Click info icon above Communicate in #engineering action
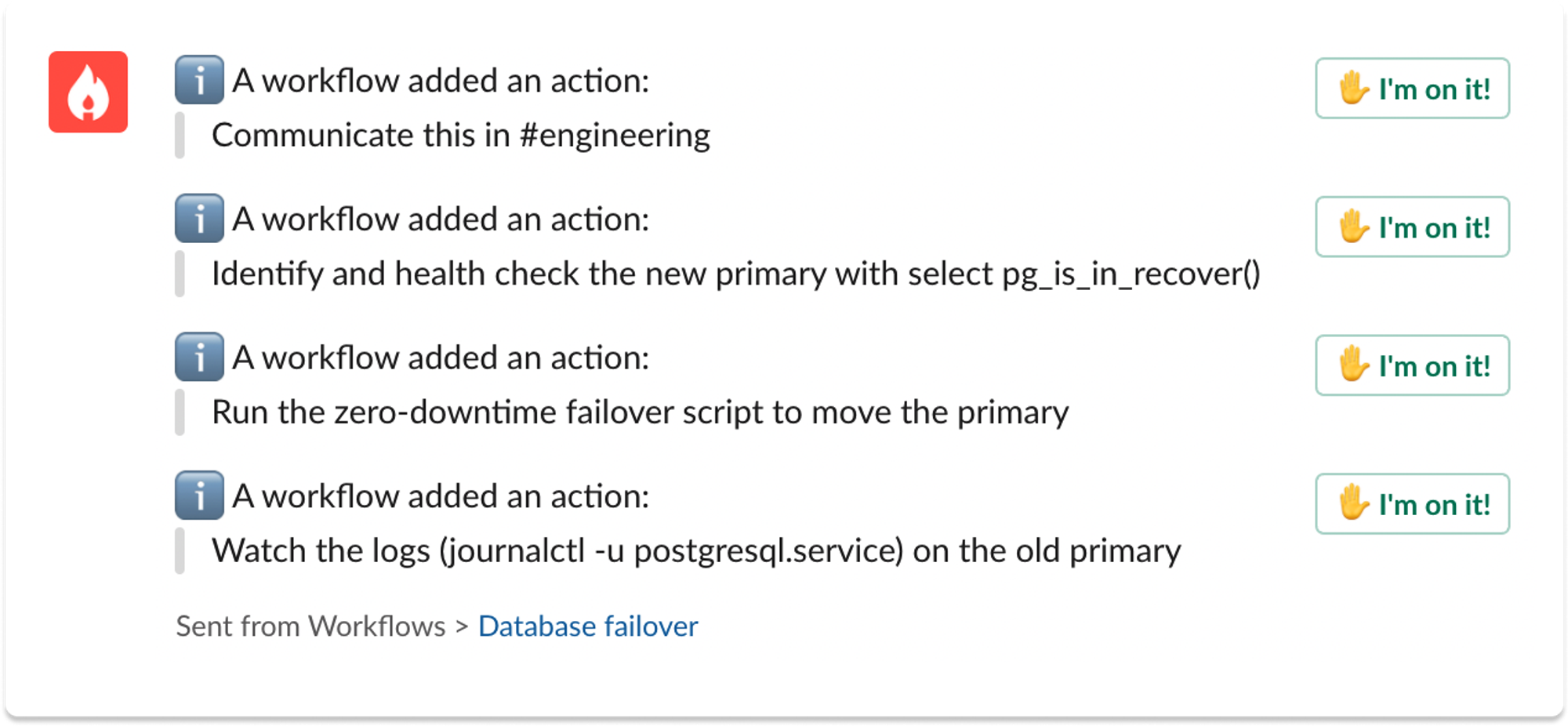The width and height of the screenshot is (1568, 726). pyautogui.click(x=199, y=80)
